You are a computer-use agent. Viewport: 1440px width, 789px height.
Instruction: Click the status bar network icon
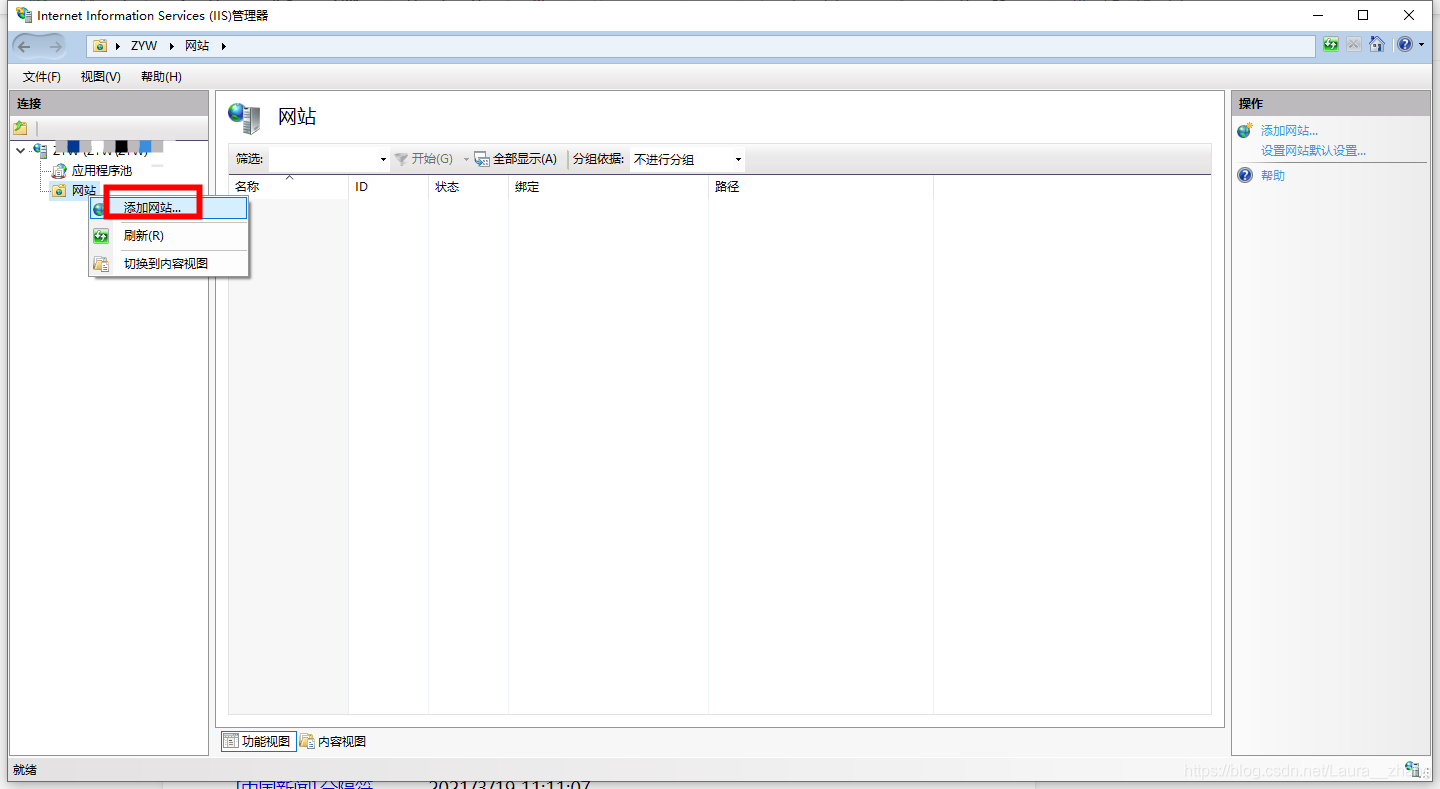click(1412, 768)
